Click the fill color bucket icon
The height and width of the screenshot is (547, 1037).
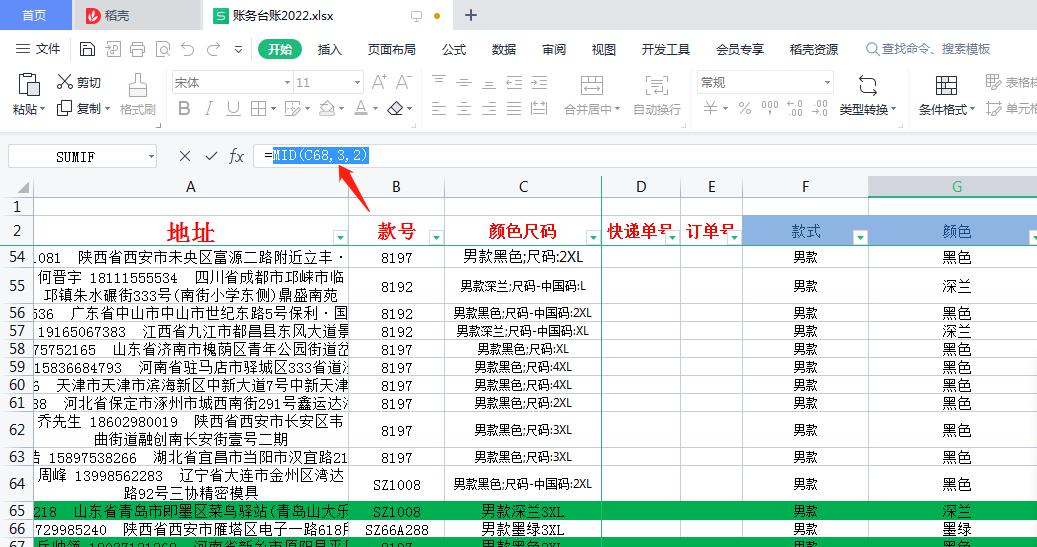click(327, 108)
